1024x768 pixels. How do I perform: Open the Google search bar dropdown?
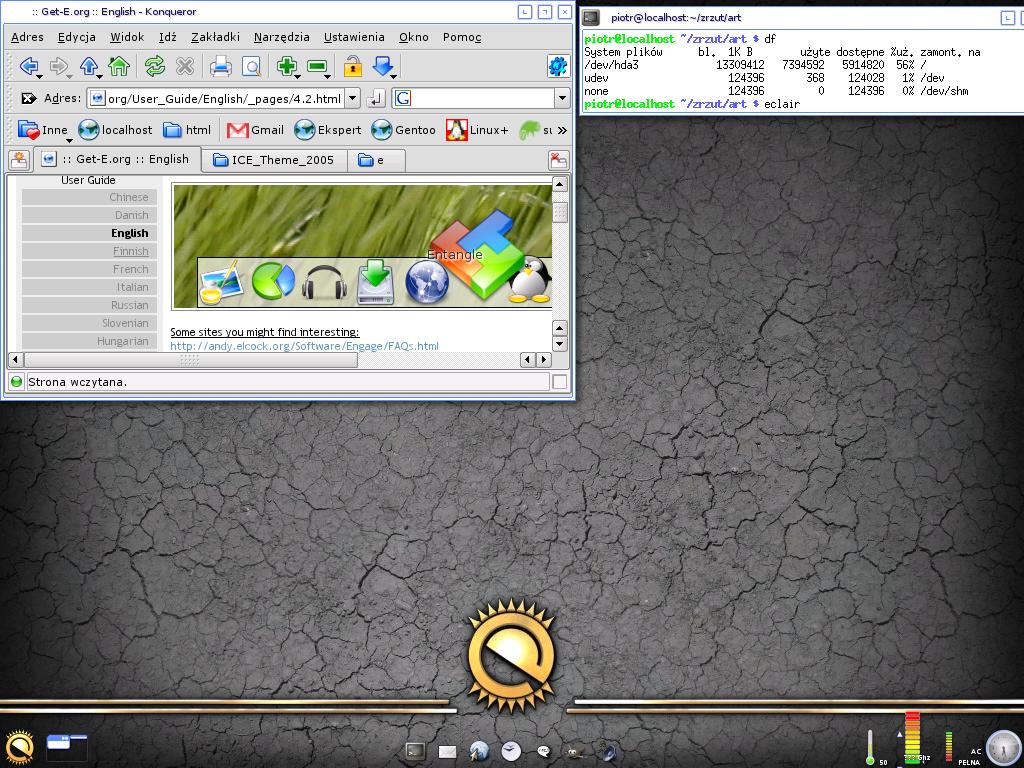[562, 98]
